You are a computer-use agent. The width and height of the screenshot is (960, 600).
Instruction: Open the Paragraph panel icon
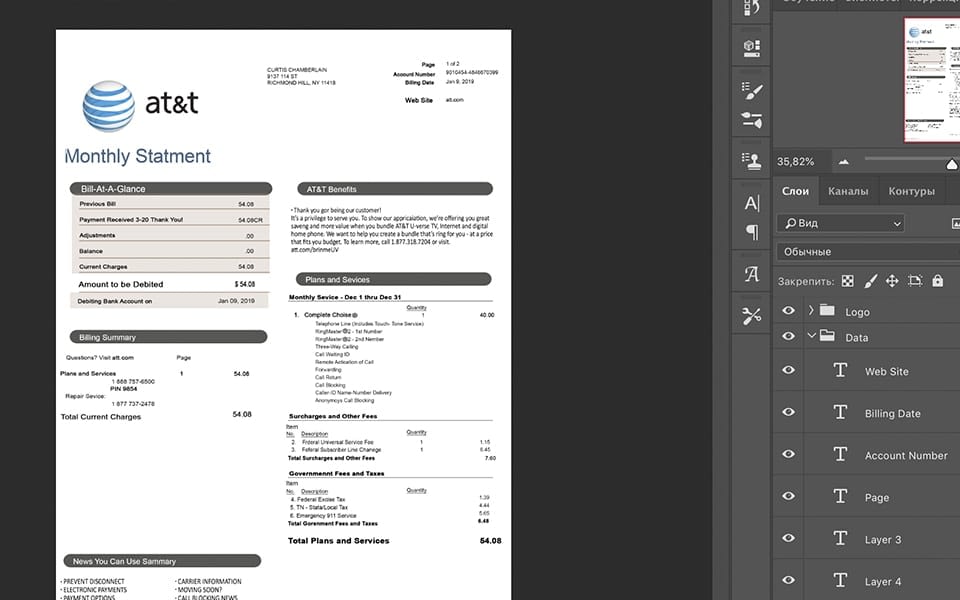[752, 232]
